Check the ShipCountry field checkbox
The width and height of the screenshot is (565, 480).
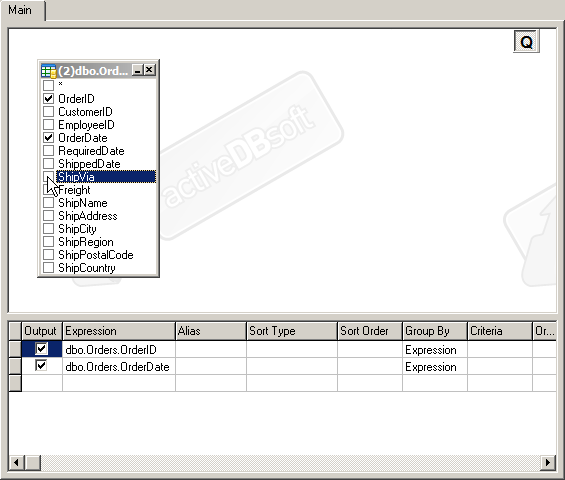click(48, 267)
